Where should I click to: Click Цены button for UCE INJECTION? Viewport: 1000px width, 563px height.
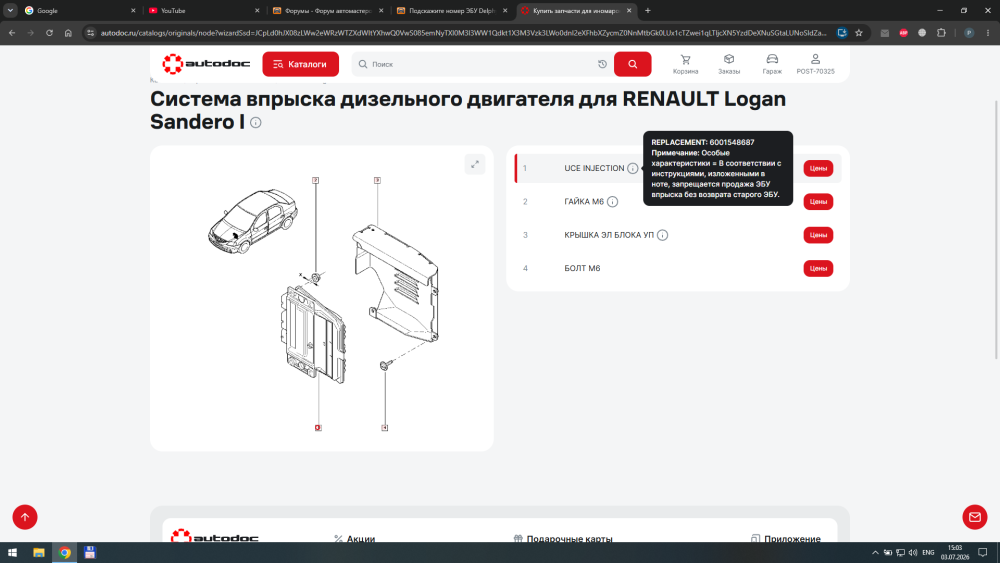(818, 168)
